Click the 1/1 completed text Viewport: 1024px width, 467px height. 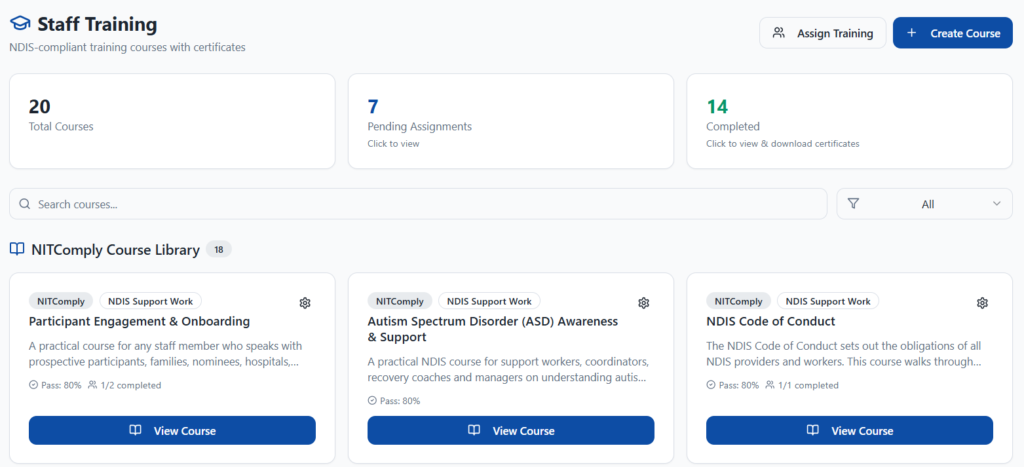808,385
